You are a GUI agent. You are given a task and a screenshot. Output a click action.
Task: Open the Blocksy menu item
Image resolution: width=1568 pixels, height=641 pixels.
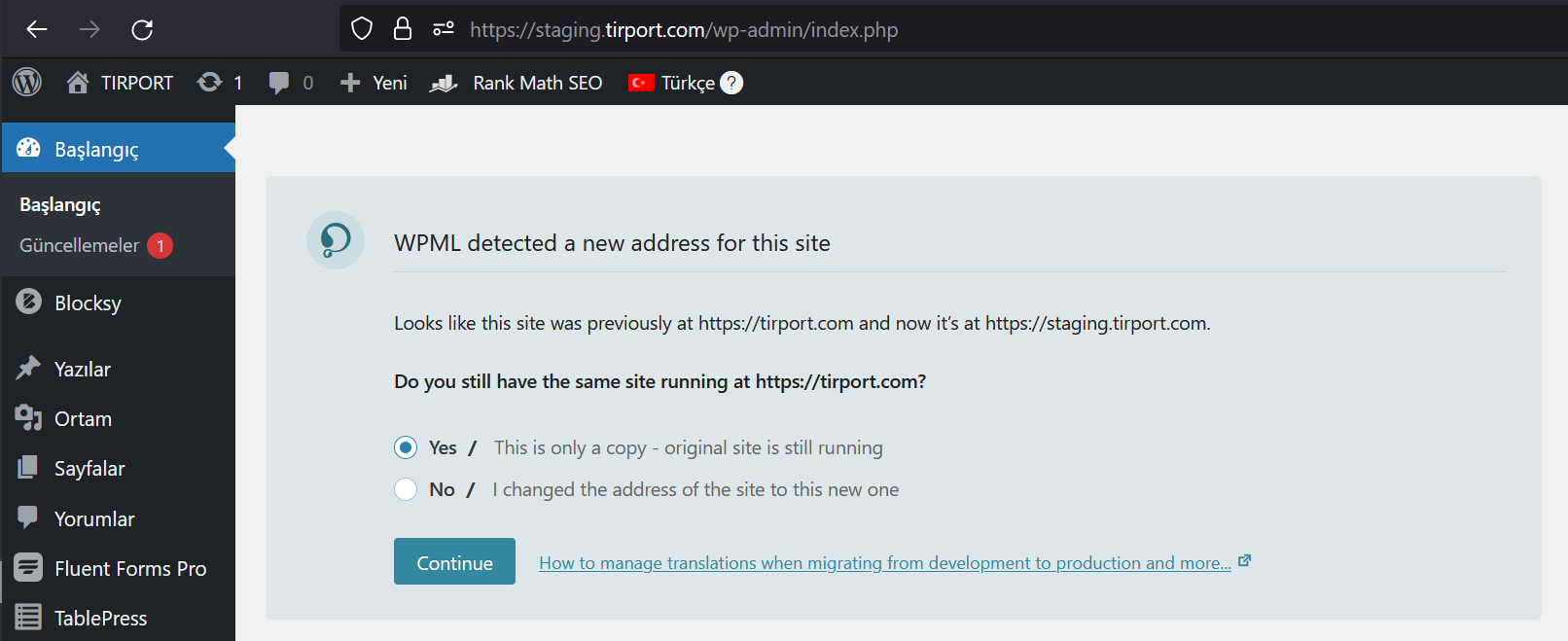point(89,303)
